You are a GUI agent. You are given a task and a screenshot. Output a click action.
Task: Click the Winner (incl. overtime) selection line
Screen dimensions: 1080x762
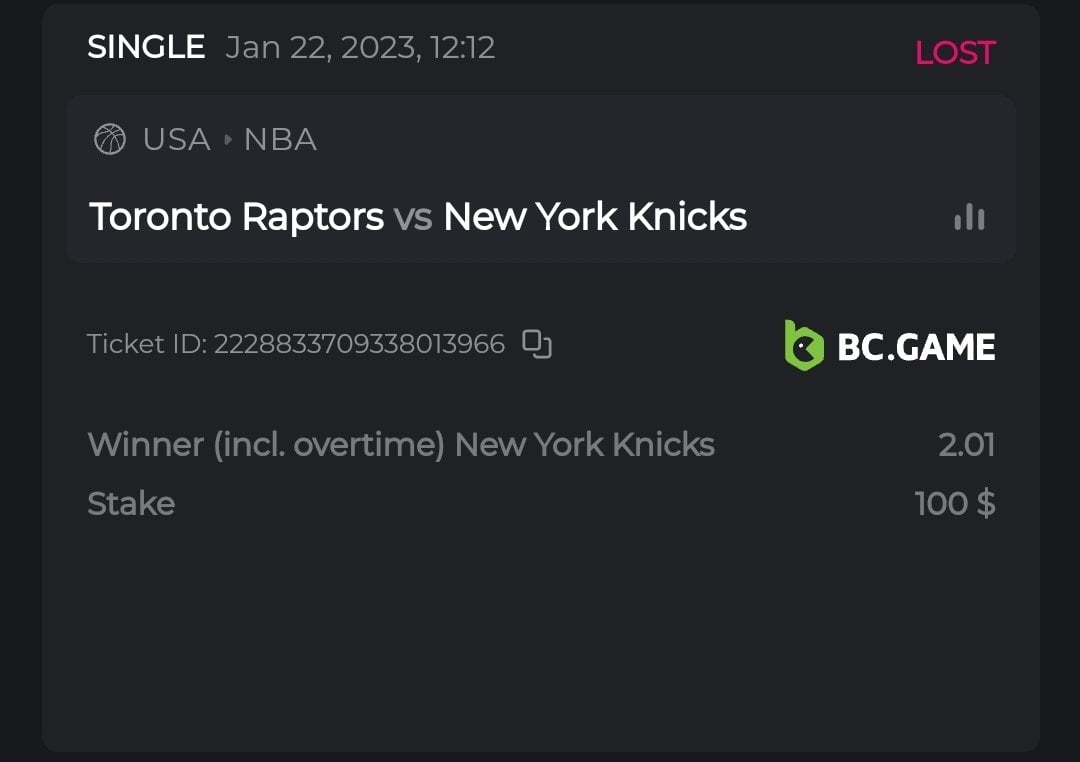coord(400,444)
